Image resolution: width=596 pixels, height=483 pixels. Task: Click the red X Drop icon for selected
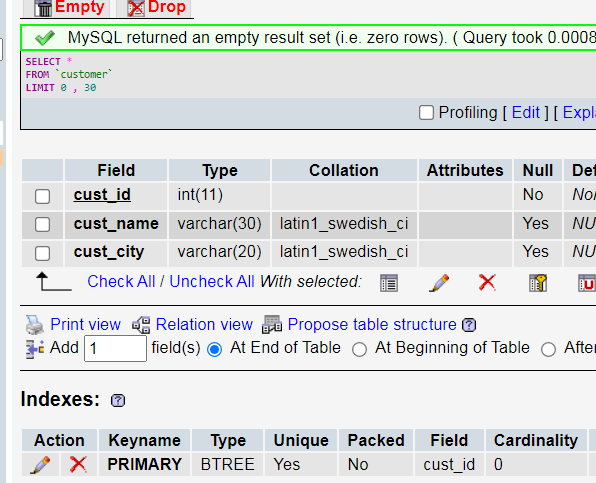487,283
